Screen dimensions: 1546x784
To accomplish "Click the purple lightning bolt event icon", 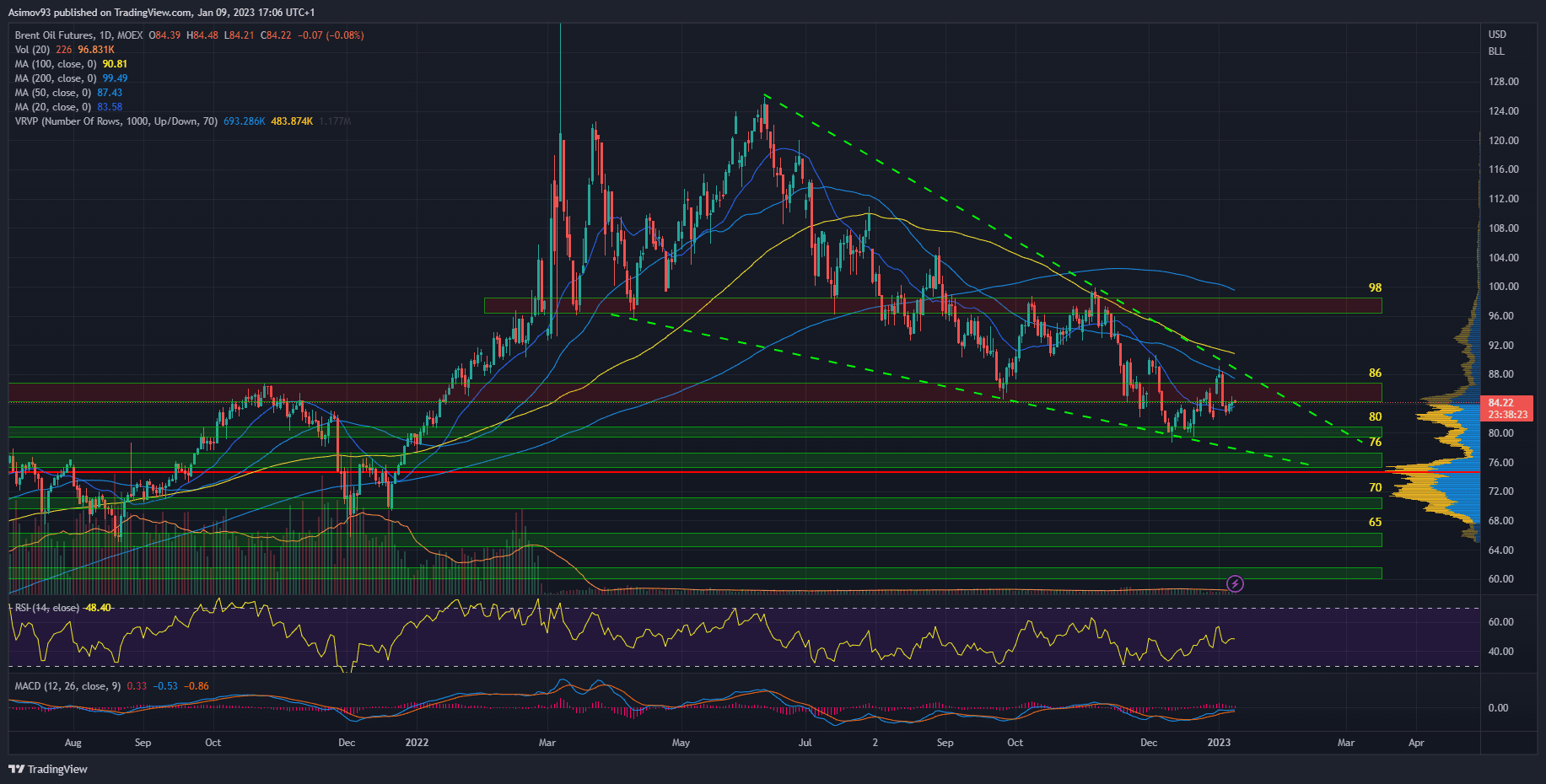I will pyautogui.click(x=1235, y=583).
